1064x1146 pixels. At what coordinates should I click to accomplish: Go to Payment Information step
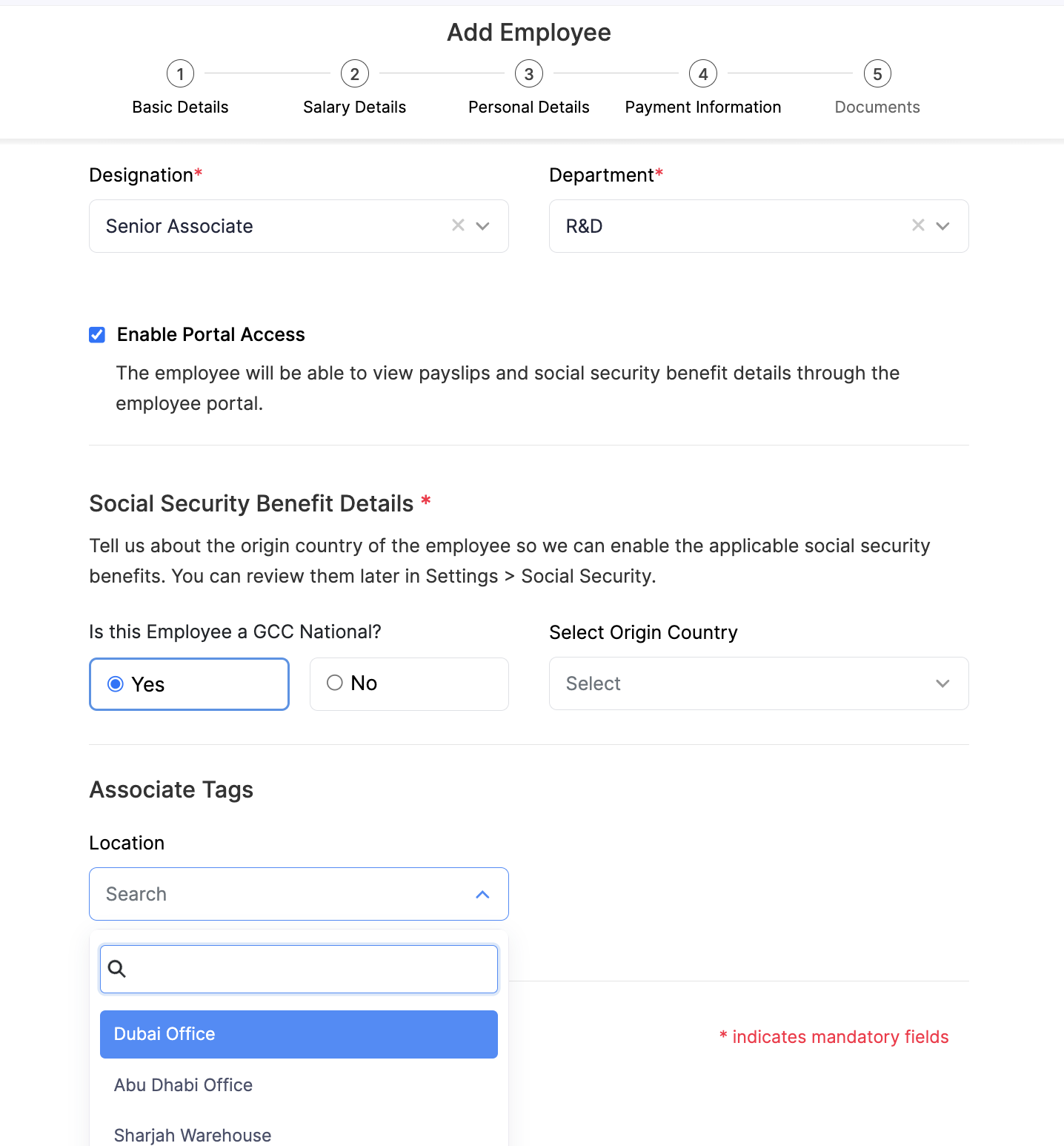pyautogui.click(x=702, y=107)
